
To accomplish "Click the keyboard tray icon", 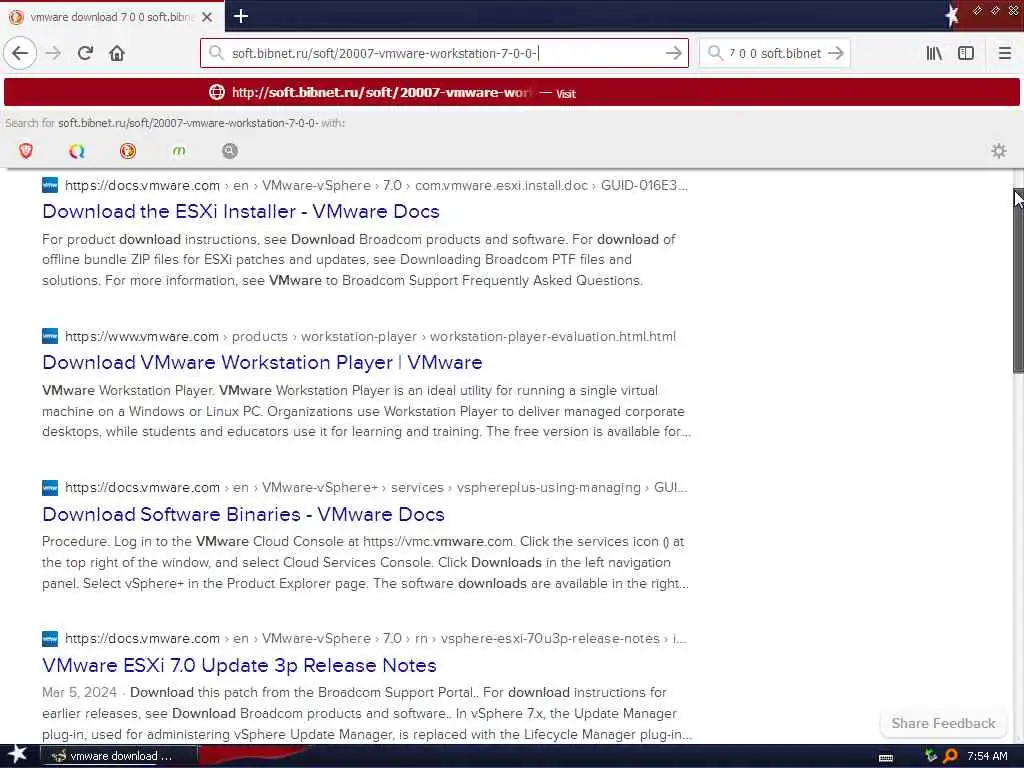I will click(886, 757).
